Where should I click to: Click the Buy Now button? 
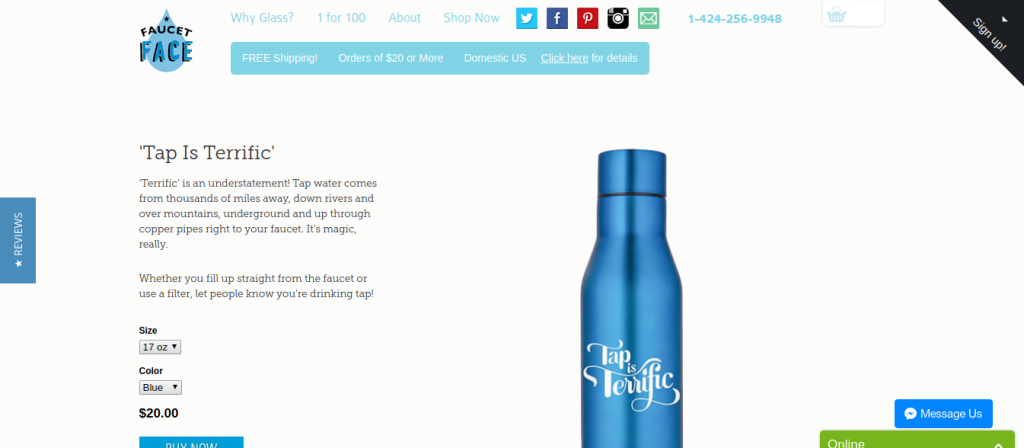(191, 443)
